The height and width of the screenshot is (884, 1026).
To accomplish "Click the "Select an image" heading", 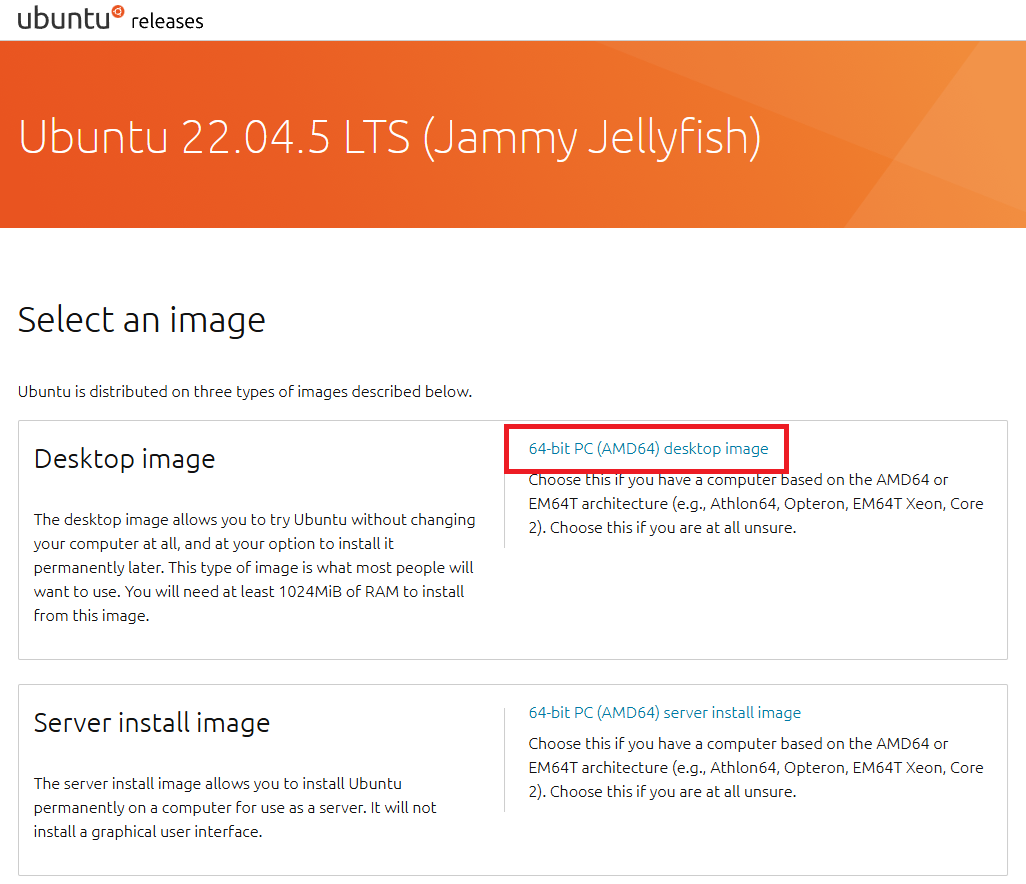I will (x=142, y=320).
